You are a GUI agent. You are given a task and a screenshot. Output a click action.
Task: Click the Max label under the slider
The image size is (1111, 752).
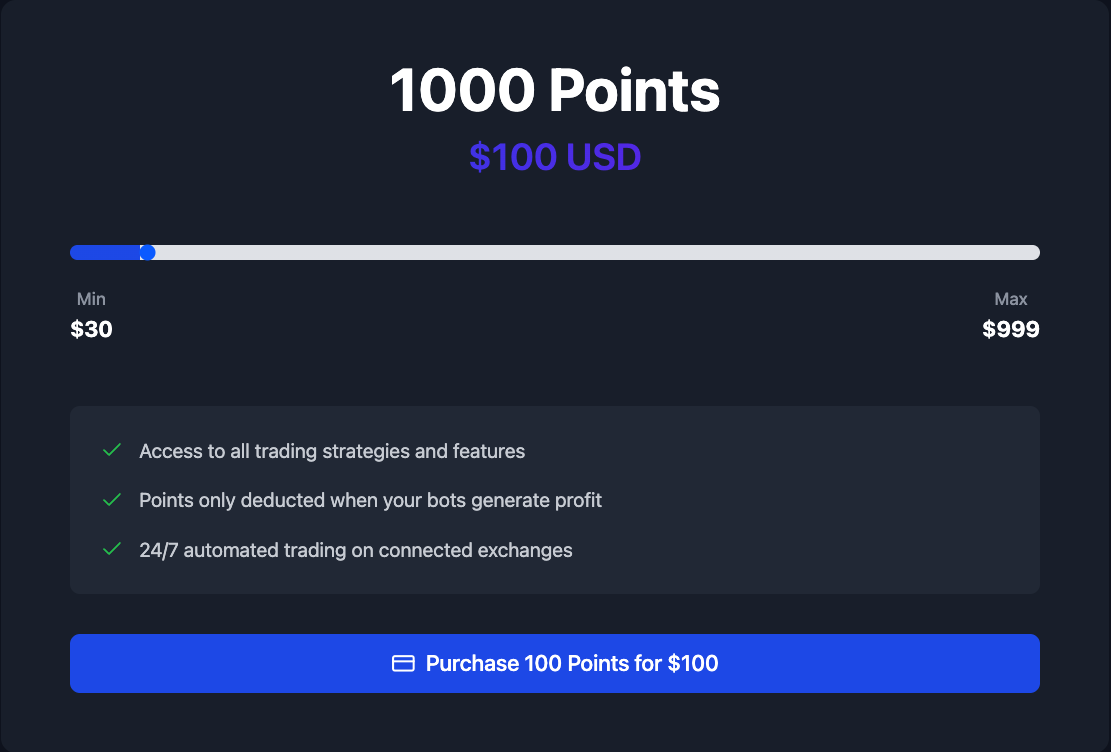click(1011, 299)
